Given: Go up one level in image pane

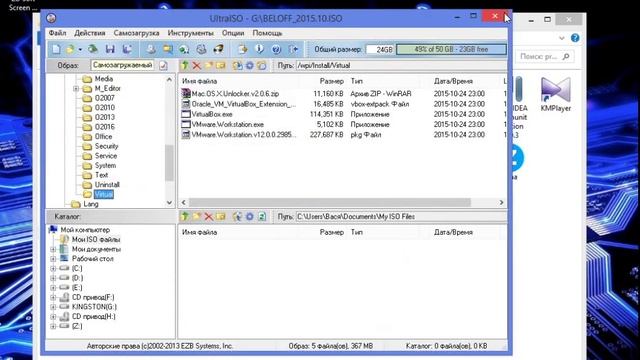Looking at the screenshot, I should coord(185,65).
